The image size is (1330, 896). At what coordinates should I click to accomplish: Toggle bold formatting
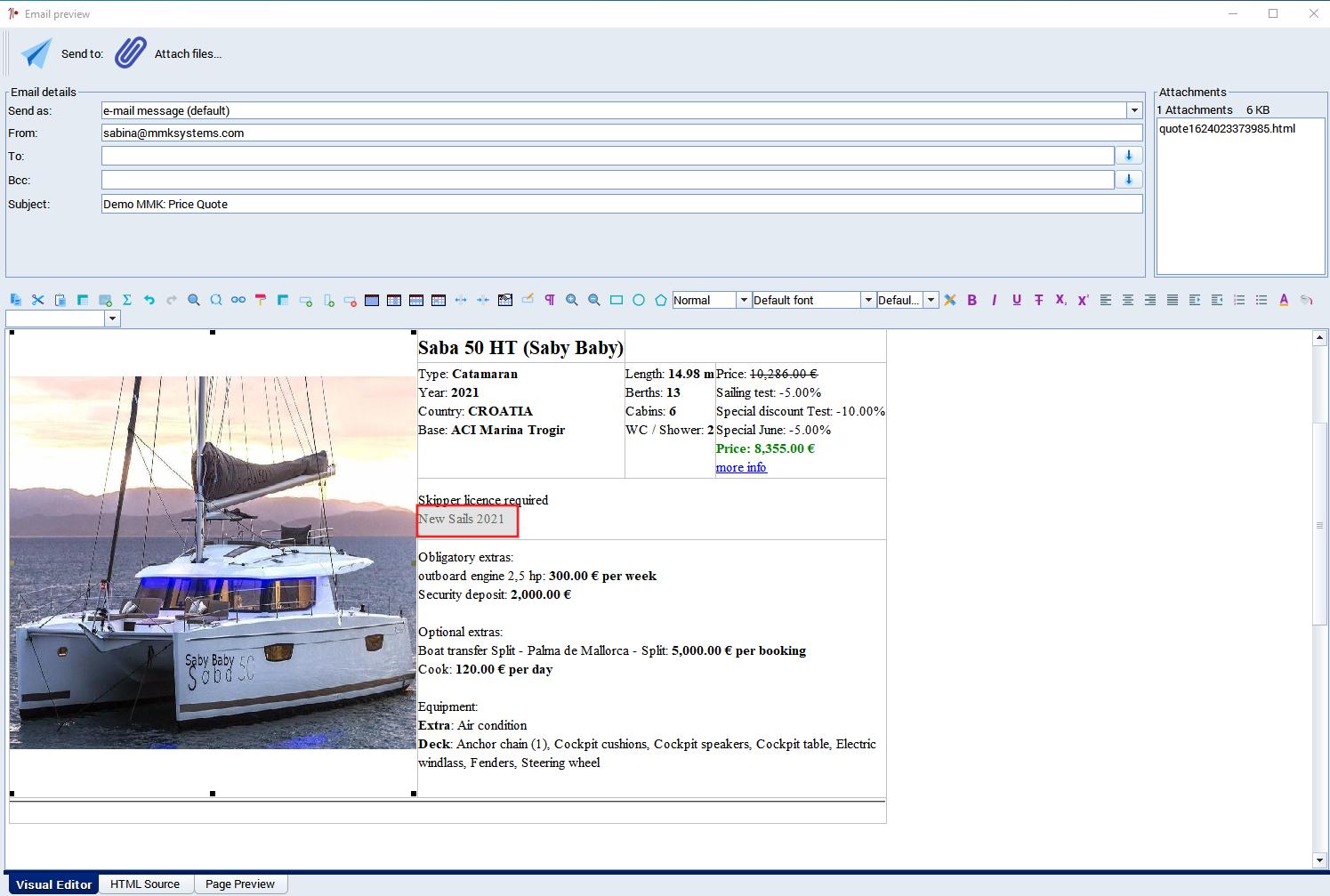point(971,300)
